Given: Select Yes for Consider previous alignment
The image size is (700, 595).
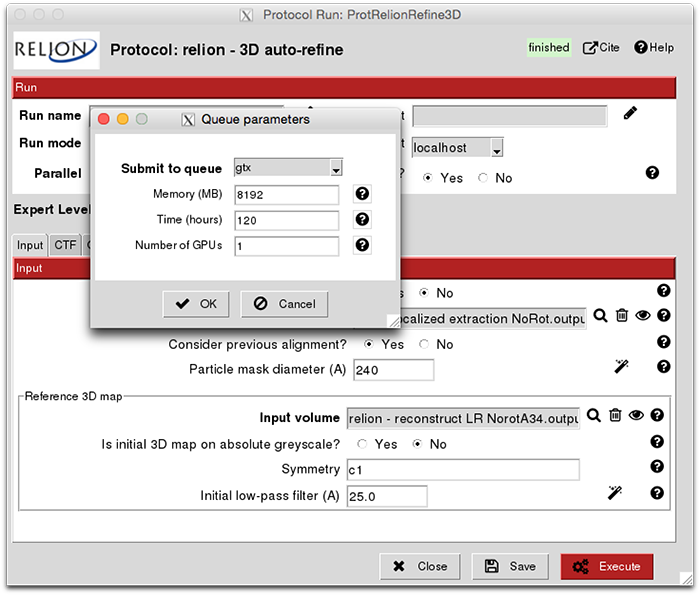Looking at the screenshot, I should [369, 344].
